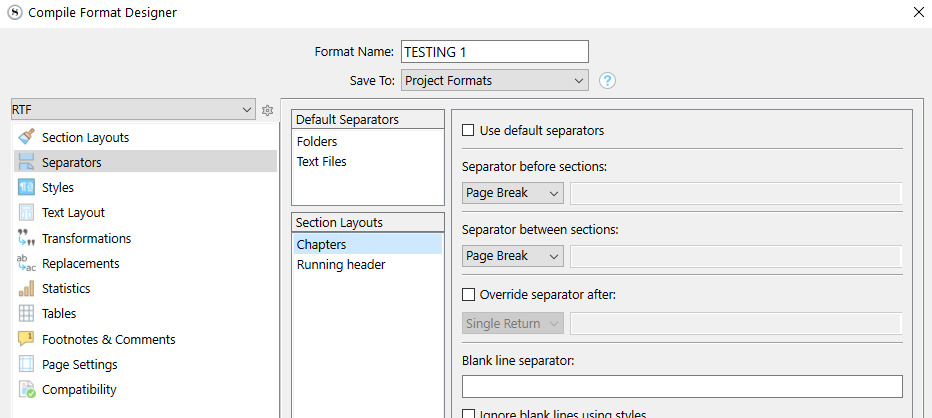Click the blue help question mark

pyautogui.click(x=607, y=80)
